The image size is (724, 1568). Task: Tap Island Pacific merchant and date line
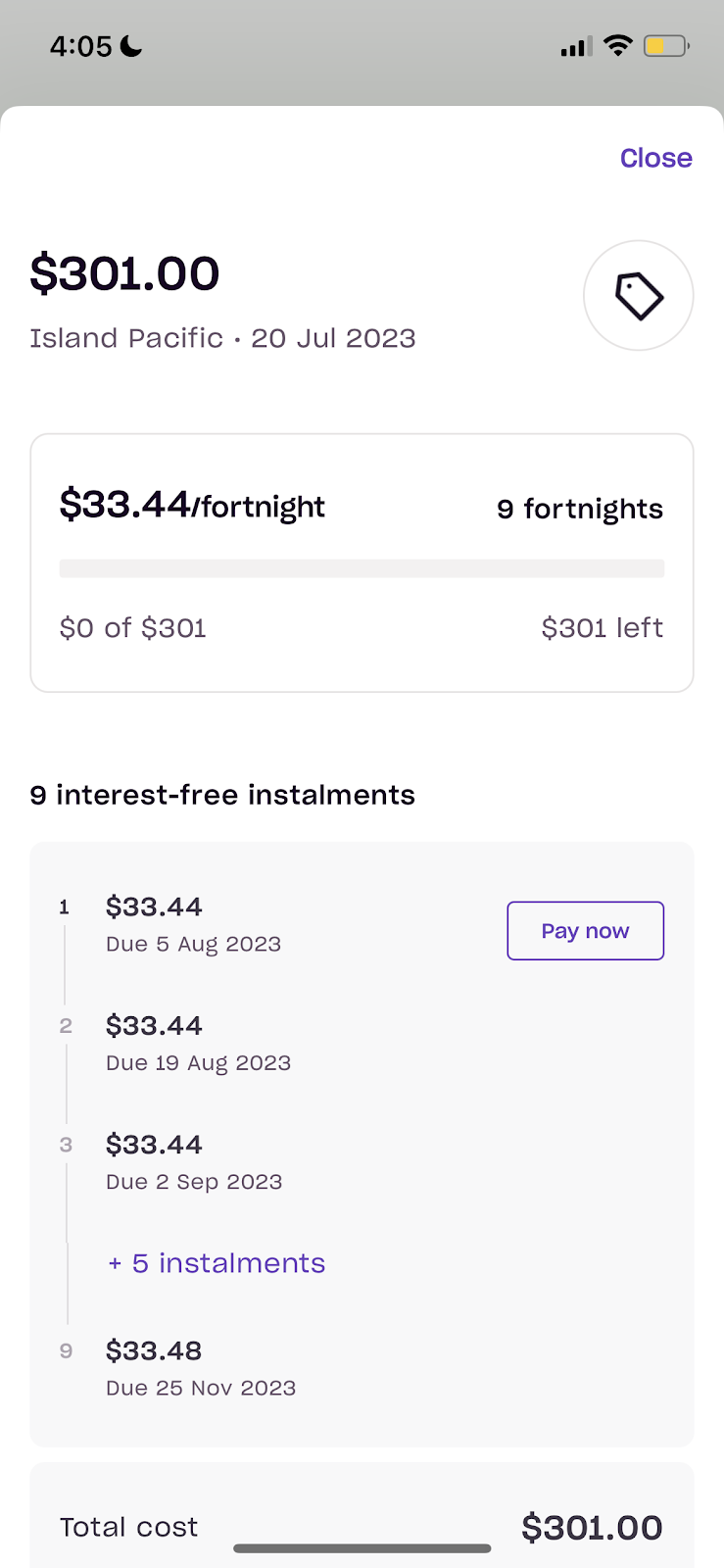[222, 338]
